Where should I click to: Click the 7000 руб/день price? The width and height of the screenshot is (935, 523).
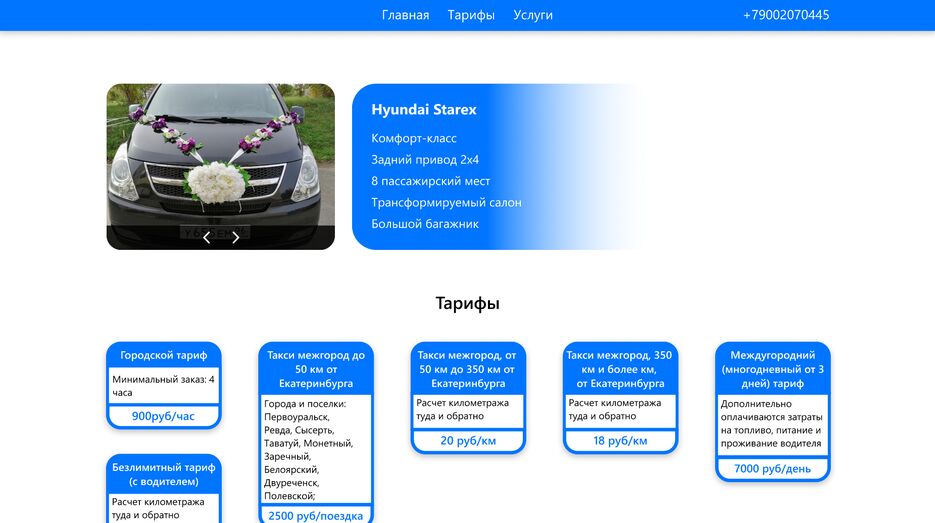[x=773, y=468]
